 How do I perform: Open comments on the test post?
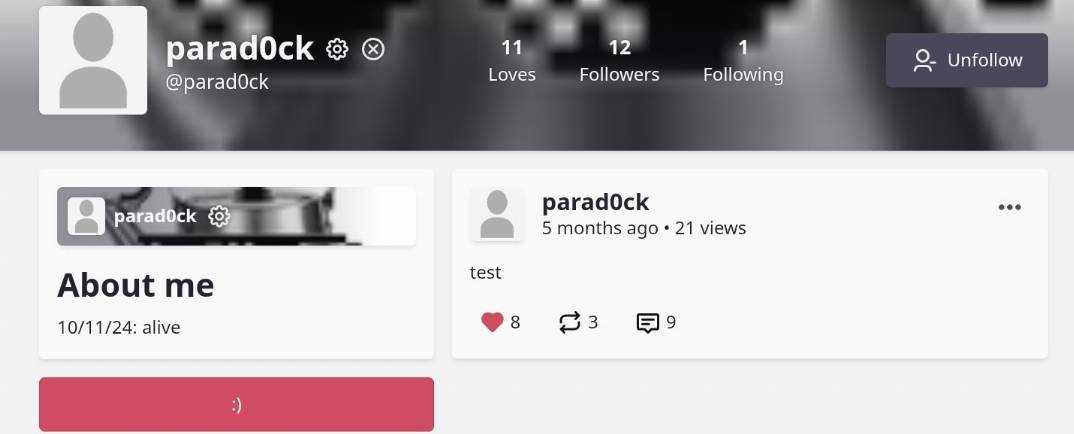coord(648,322)
